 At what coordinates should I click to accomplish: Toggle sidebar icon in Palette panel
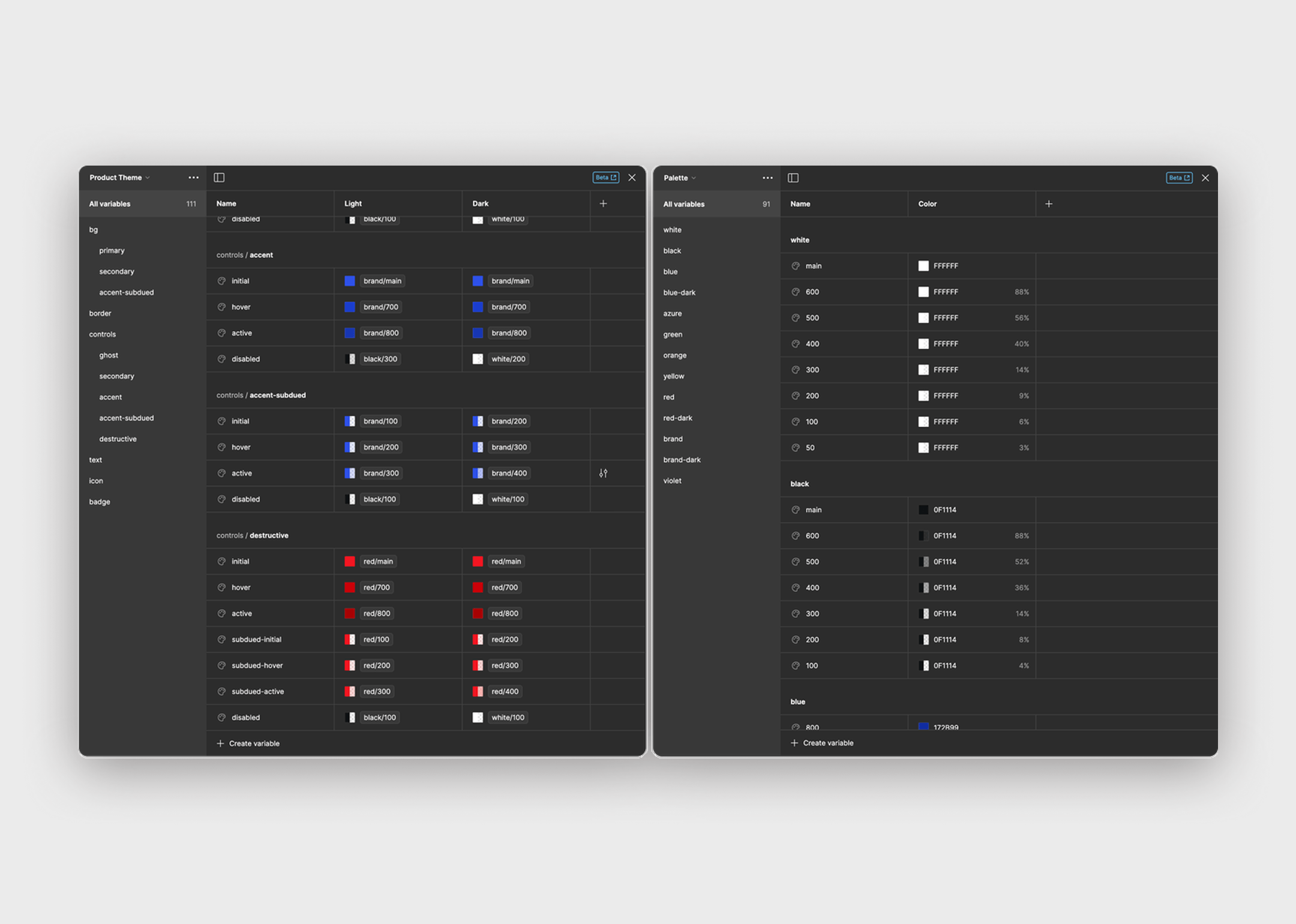[x=793, y=178]
